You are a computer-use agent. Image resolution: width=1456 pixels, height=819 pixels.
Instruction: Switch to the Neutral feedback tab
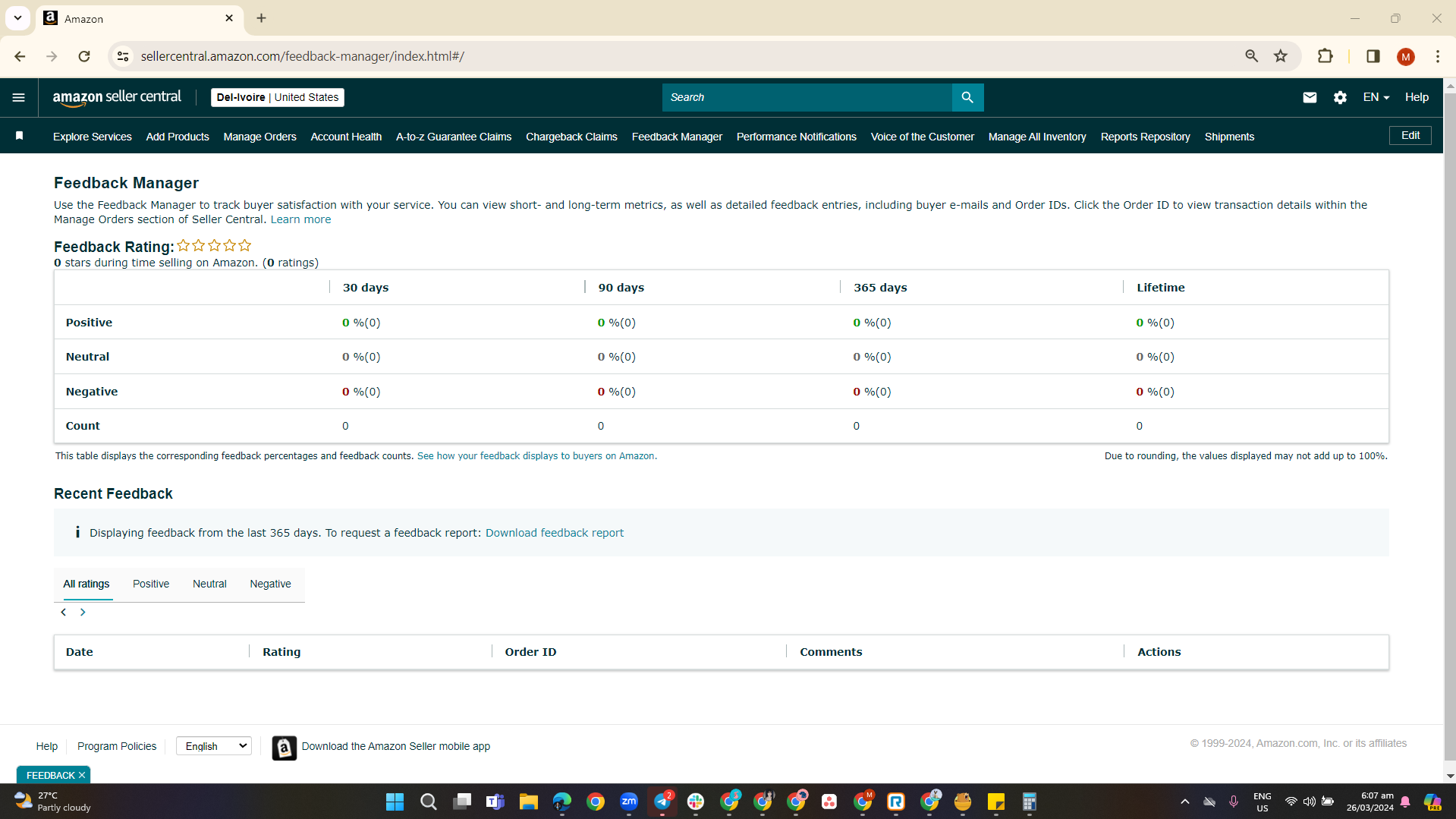coord(209,584)
